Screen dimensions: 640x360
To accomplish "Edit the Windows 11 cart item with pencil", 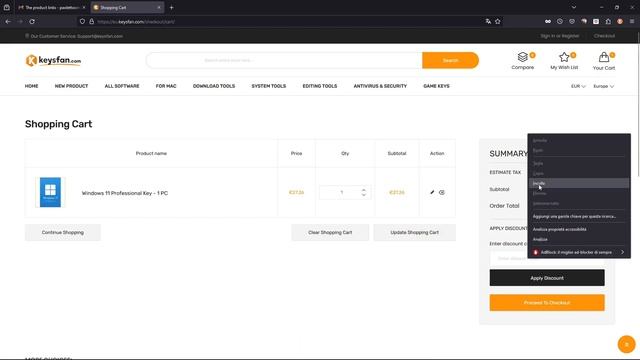I will tap(432, 192).
